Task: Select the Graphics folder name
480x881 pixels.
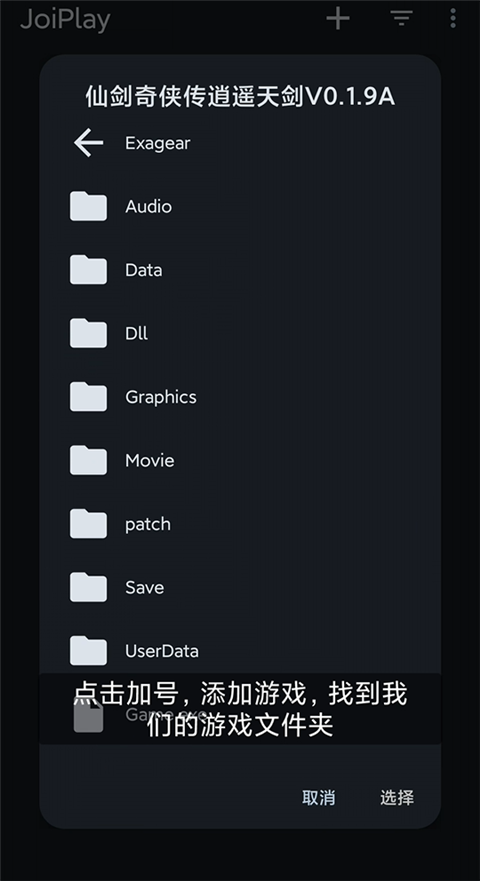Action: pyautogui.click(x=161, y=397)
